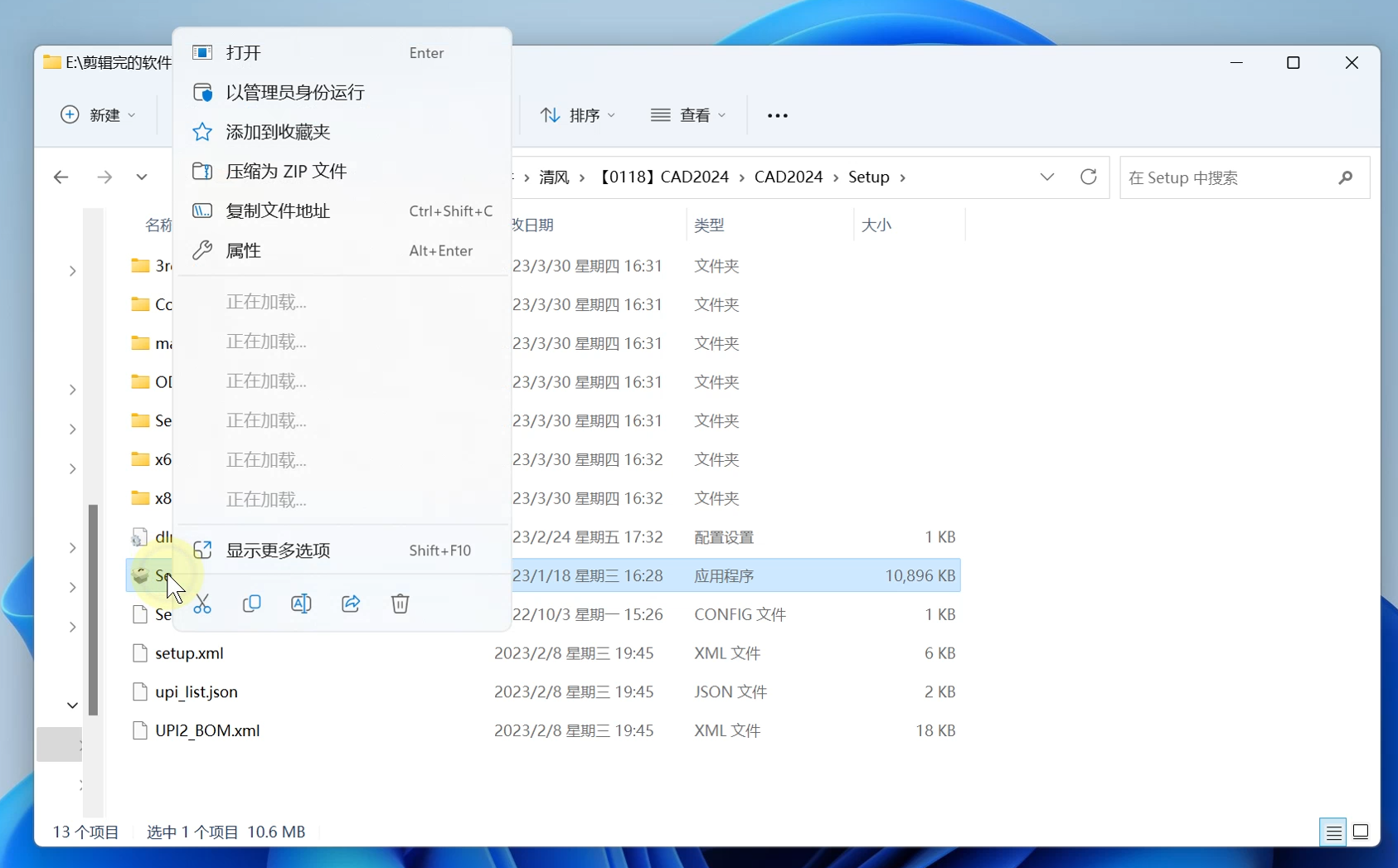Click the cut scissors icon
The image size is (1398, 868).
point(202,604)
